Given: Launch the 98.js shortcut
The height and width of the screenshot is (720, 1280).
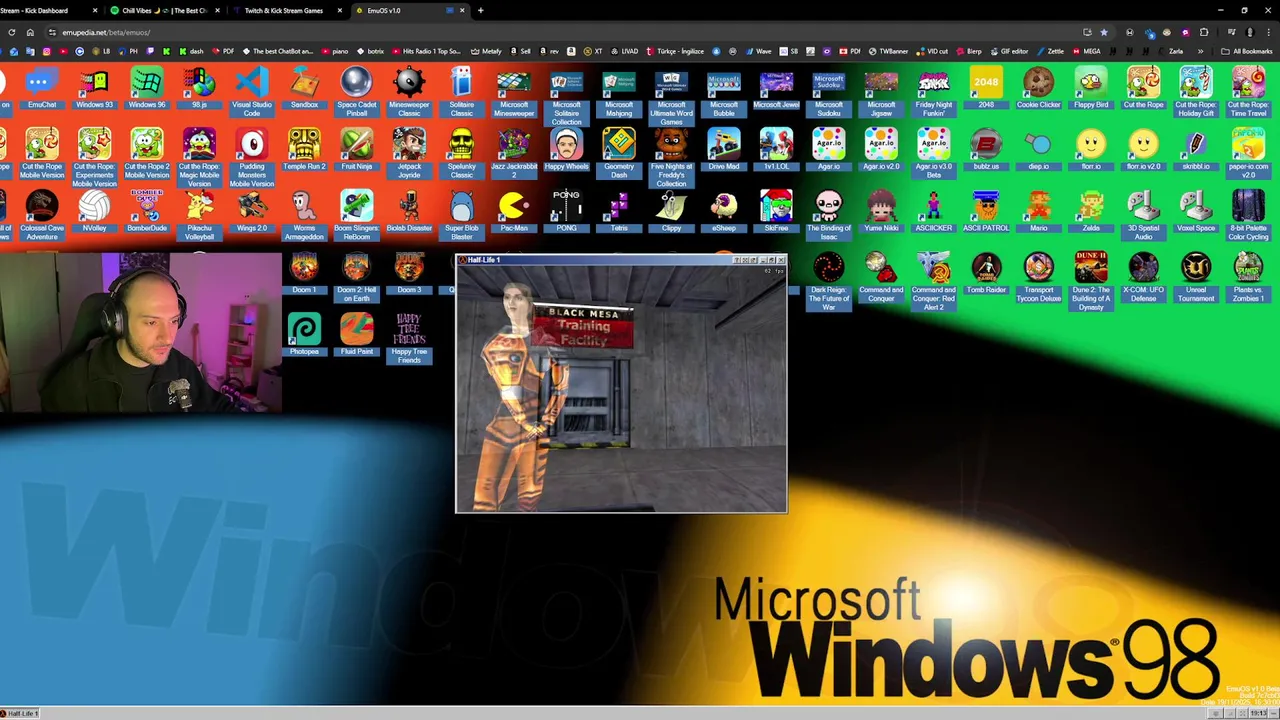Looking at the screenshot, I should click(x=199, y=88).
